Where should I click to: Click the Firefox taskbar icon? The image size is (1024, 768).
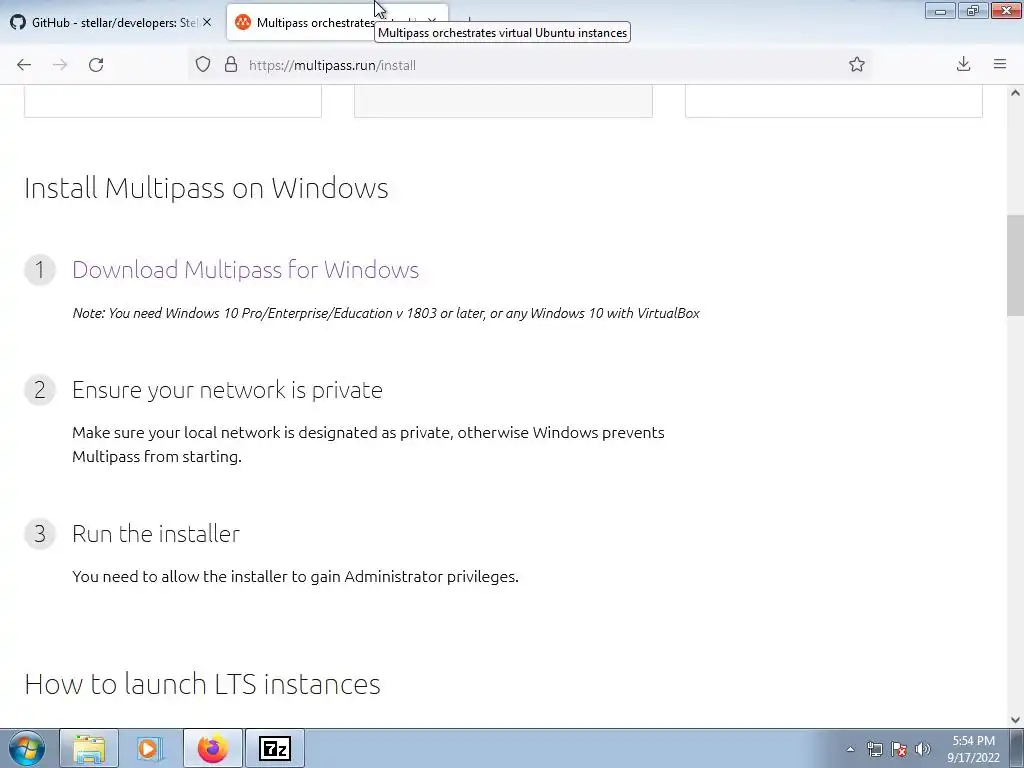pyautogui.click(x=213, y=748)
